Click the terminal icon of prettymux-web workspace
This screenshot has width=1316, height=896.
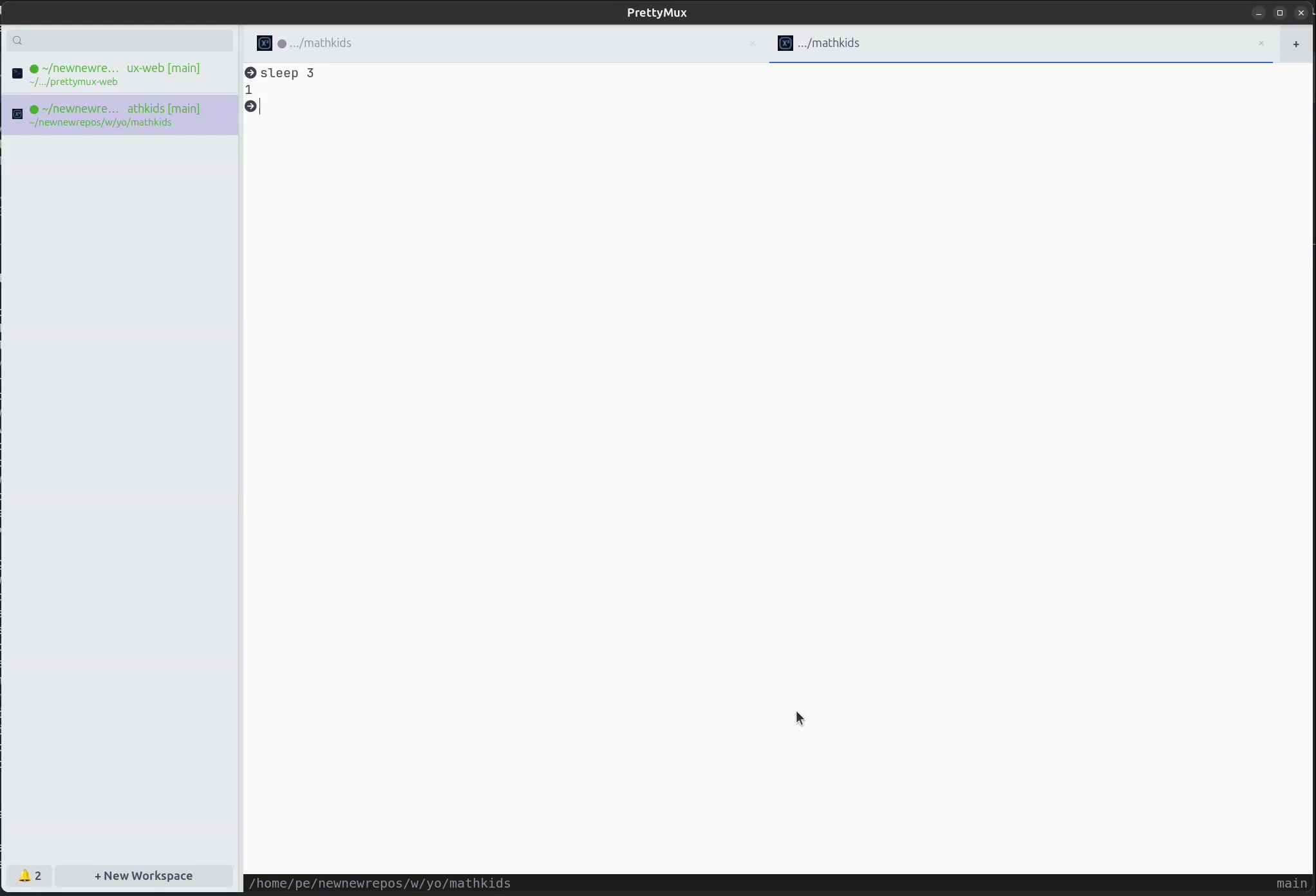(x=17, y=73)
